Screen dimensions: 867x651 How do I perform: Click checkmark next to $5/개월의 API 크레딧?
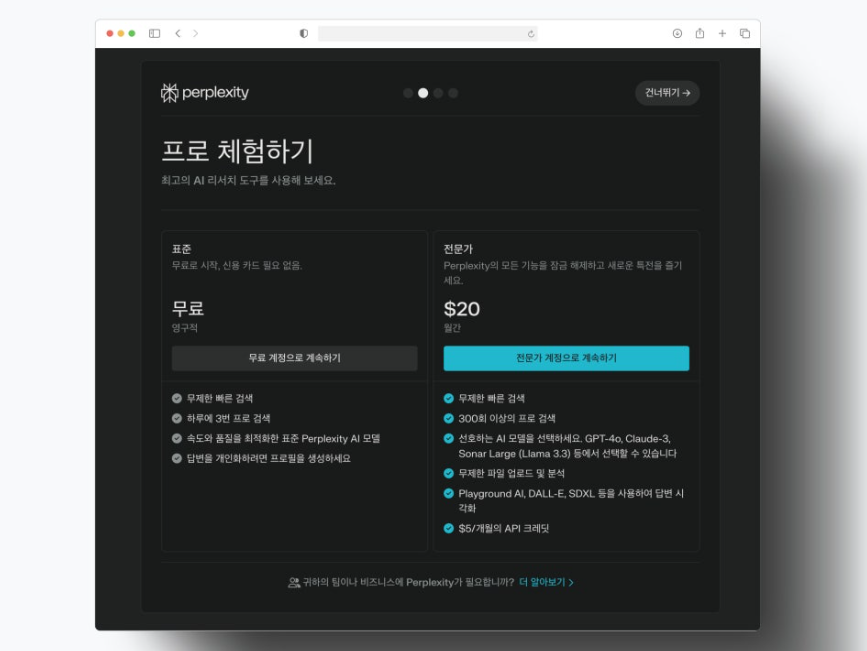point(449,528)
